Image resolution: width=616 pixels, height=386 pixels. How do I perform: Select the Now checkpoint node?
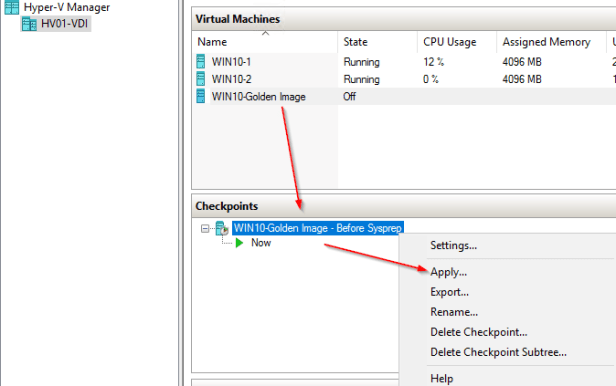tap(261, 243)
